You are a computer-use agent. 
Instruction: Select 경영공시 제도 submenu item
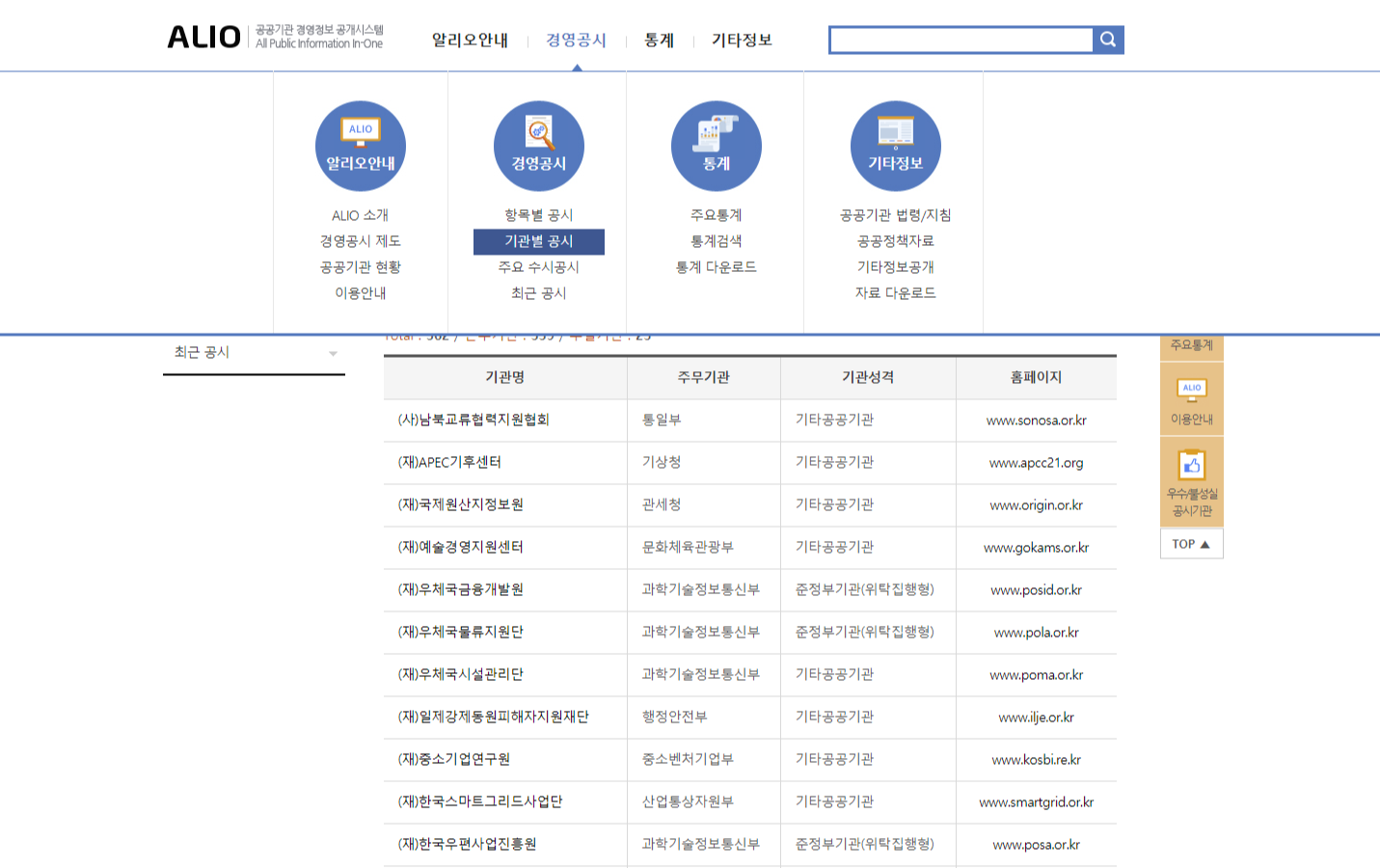[x=361, y=241]
